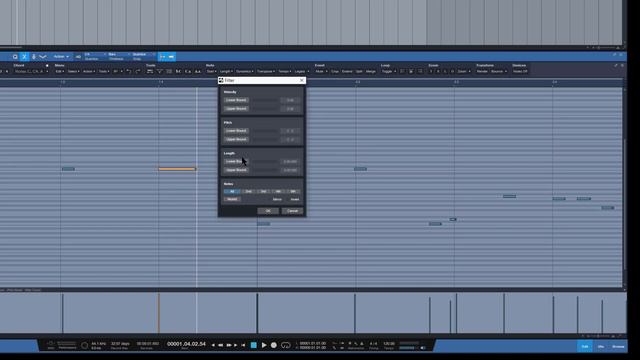
Task: Click OK in the Filter dialog
Action: [268, 211]
